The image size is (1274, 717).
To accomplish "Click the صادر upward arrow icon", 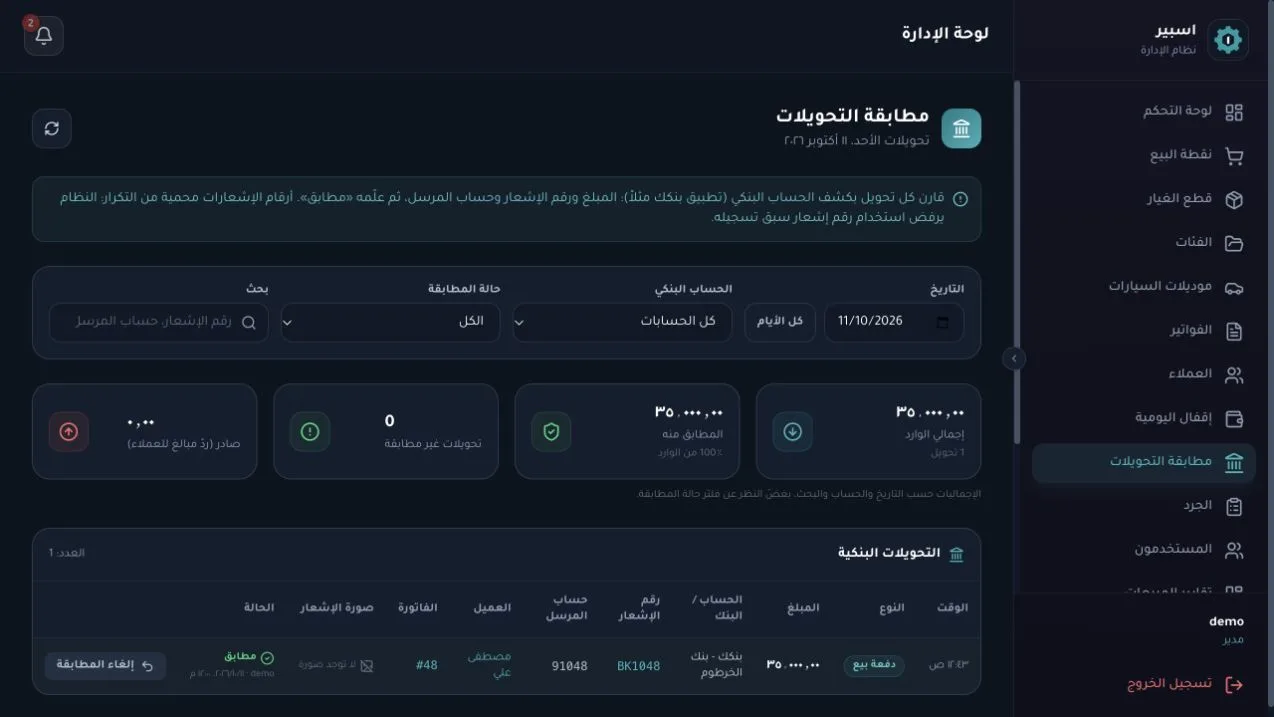I will (x=69, y=432).
